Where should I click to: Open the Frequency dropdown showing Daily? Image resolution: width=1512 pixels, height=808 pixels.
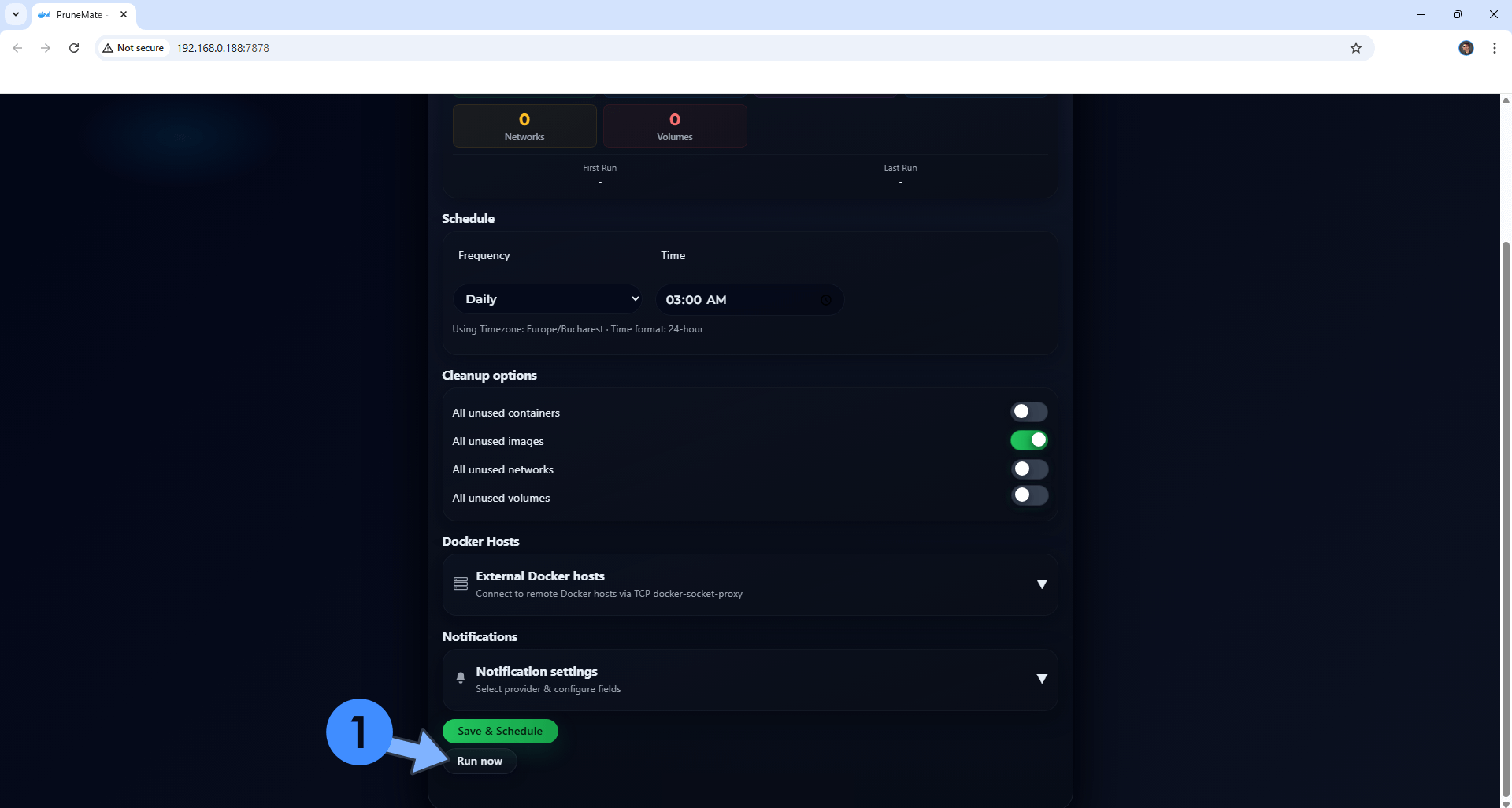pos(548,298)
